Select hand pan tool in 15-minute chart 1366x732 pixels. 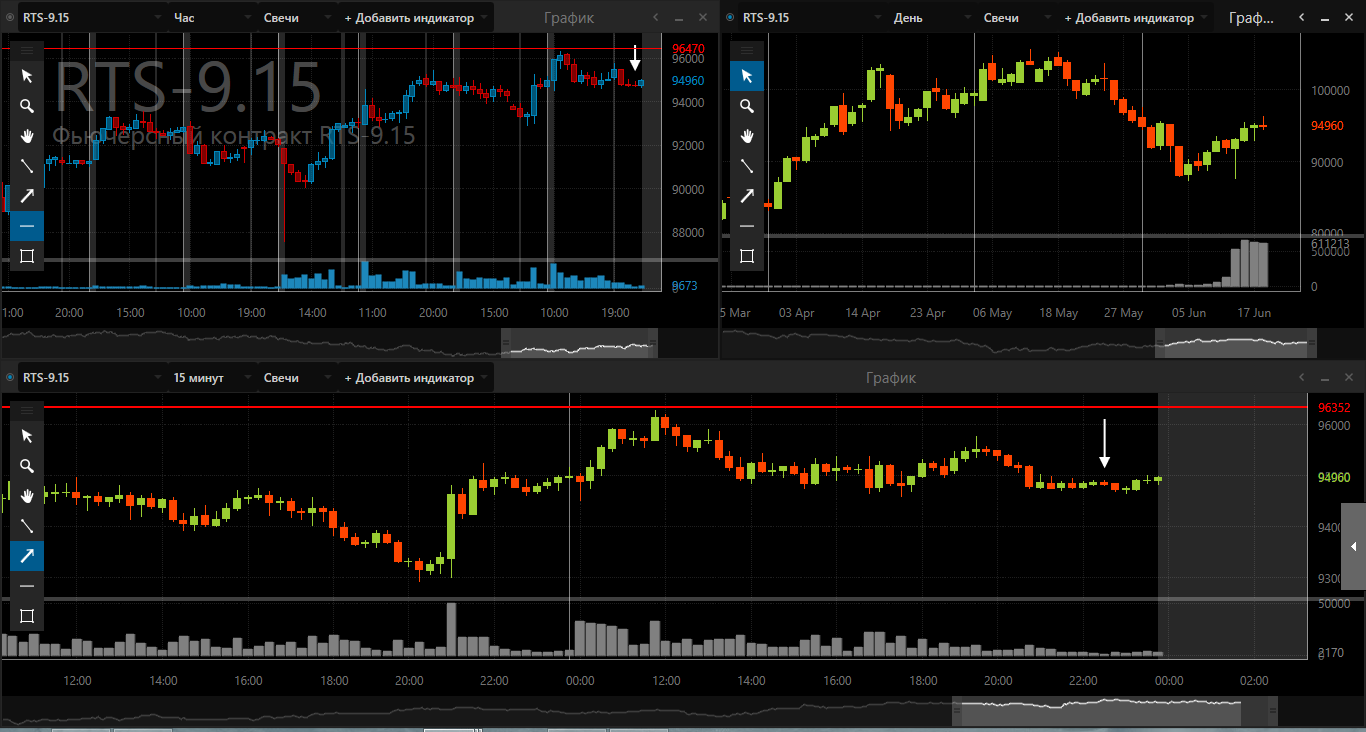(27, 496)
